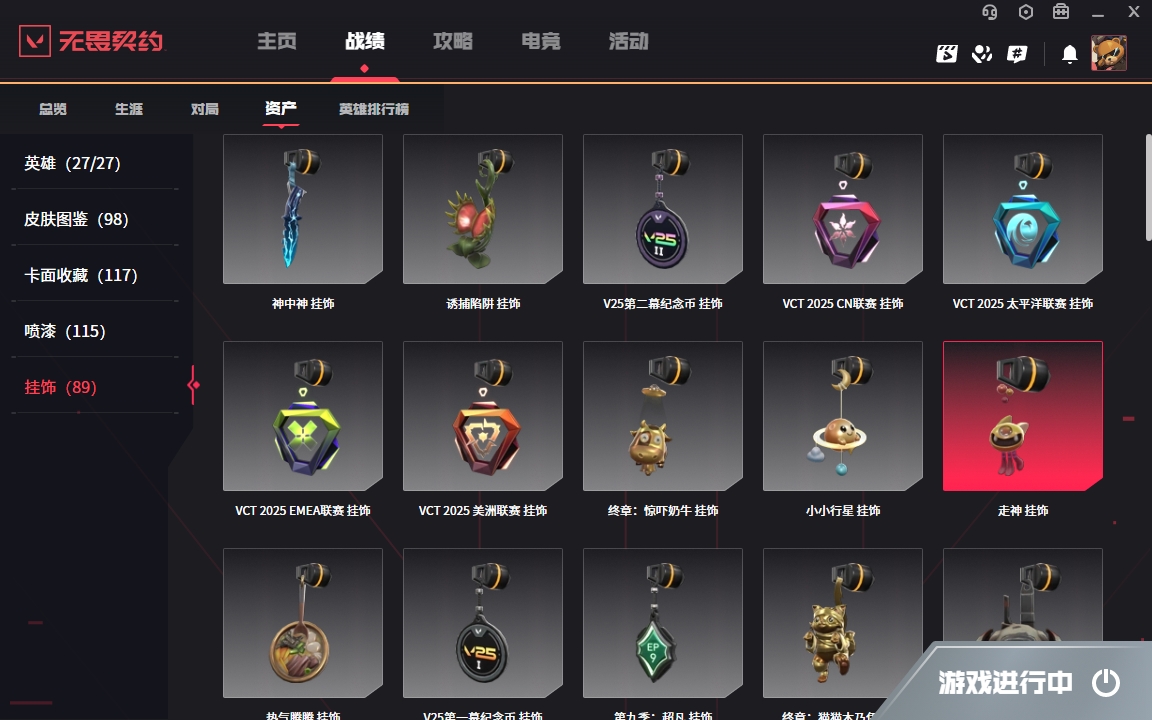
Task: Open the 总览 sub-tab
Action: coord(53,109)
